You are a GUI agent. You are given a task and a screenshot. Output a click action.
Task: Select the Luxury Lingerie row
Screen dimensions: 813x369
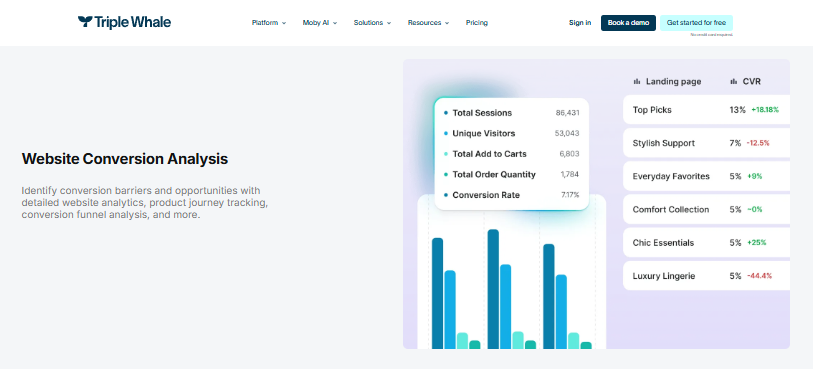pyautogui.click(x=706, y=276)
